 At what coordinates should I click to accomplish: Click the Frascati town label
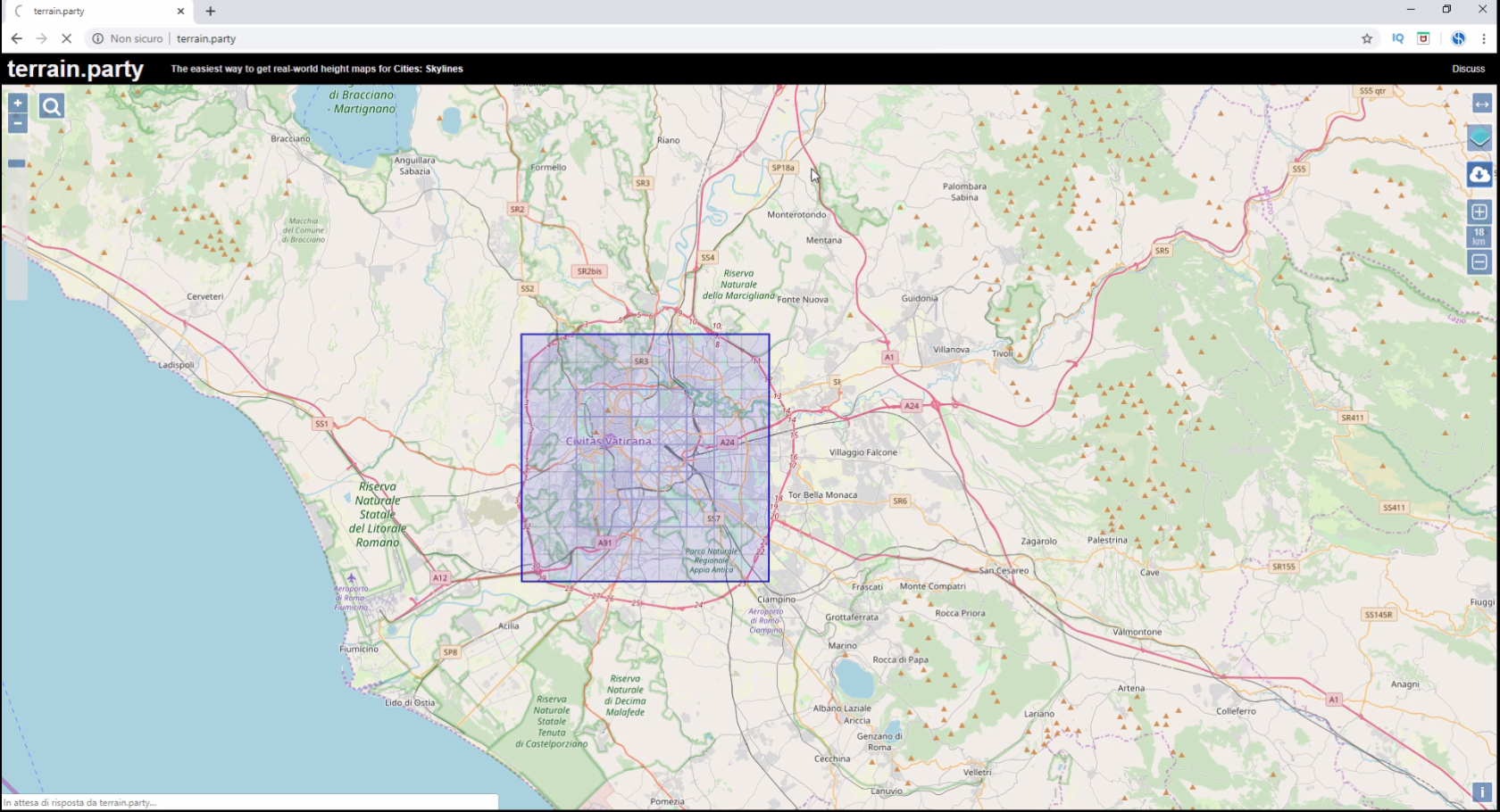tap(867, 587)
